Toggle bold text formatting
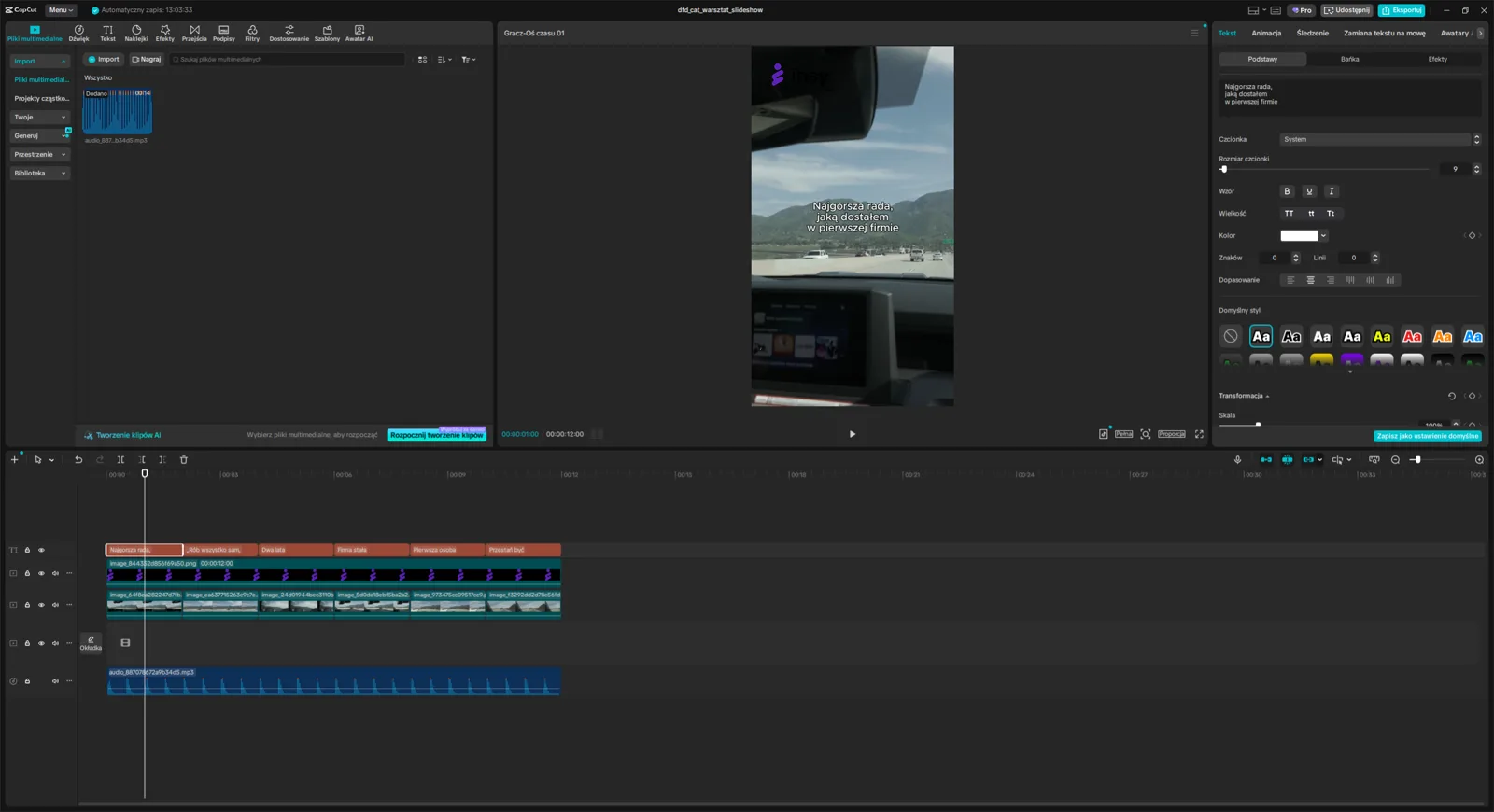 pos(1287,191)
